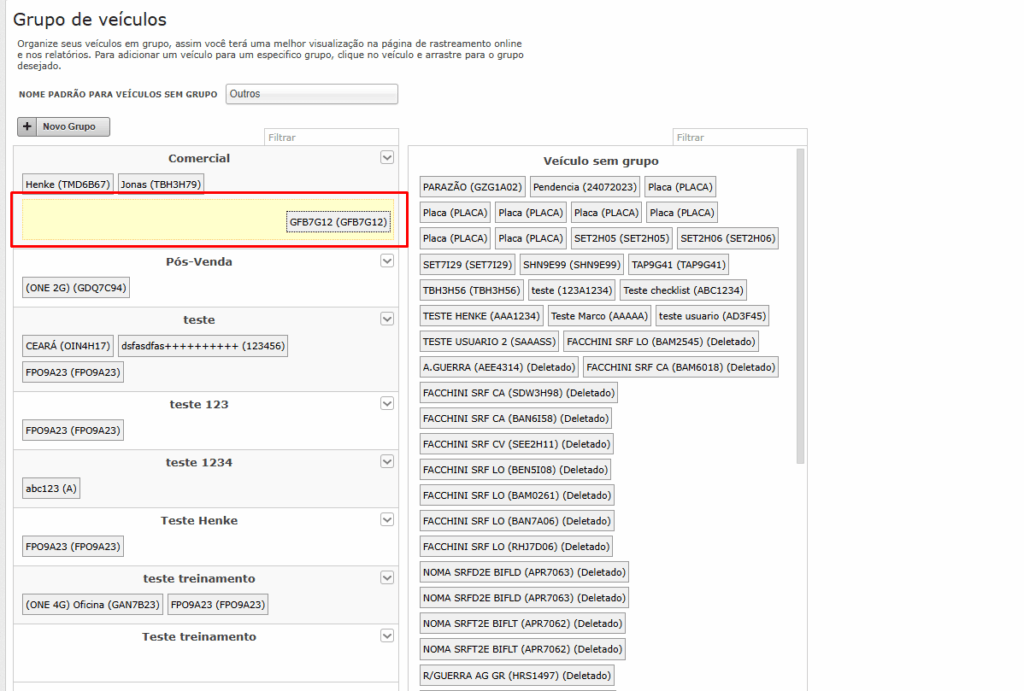This screenshot has height=691, width=1024.
Task: Open the Pós-Venda group dropdown arrow
Action: [387, 261]
